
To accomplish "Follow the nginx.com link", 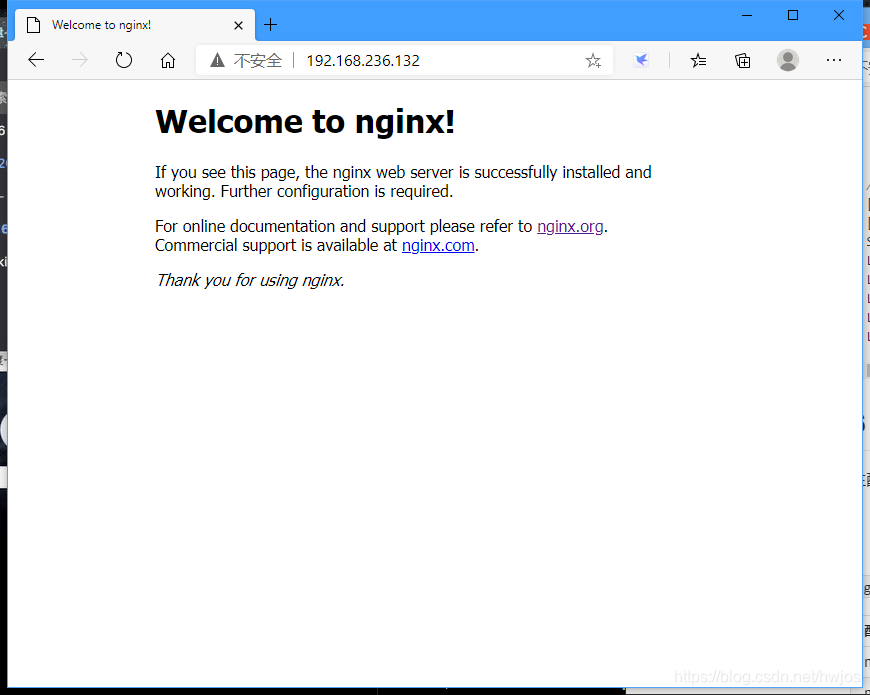I will pos(438,245).
